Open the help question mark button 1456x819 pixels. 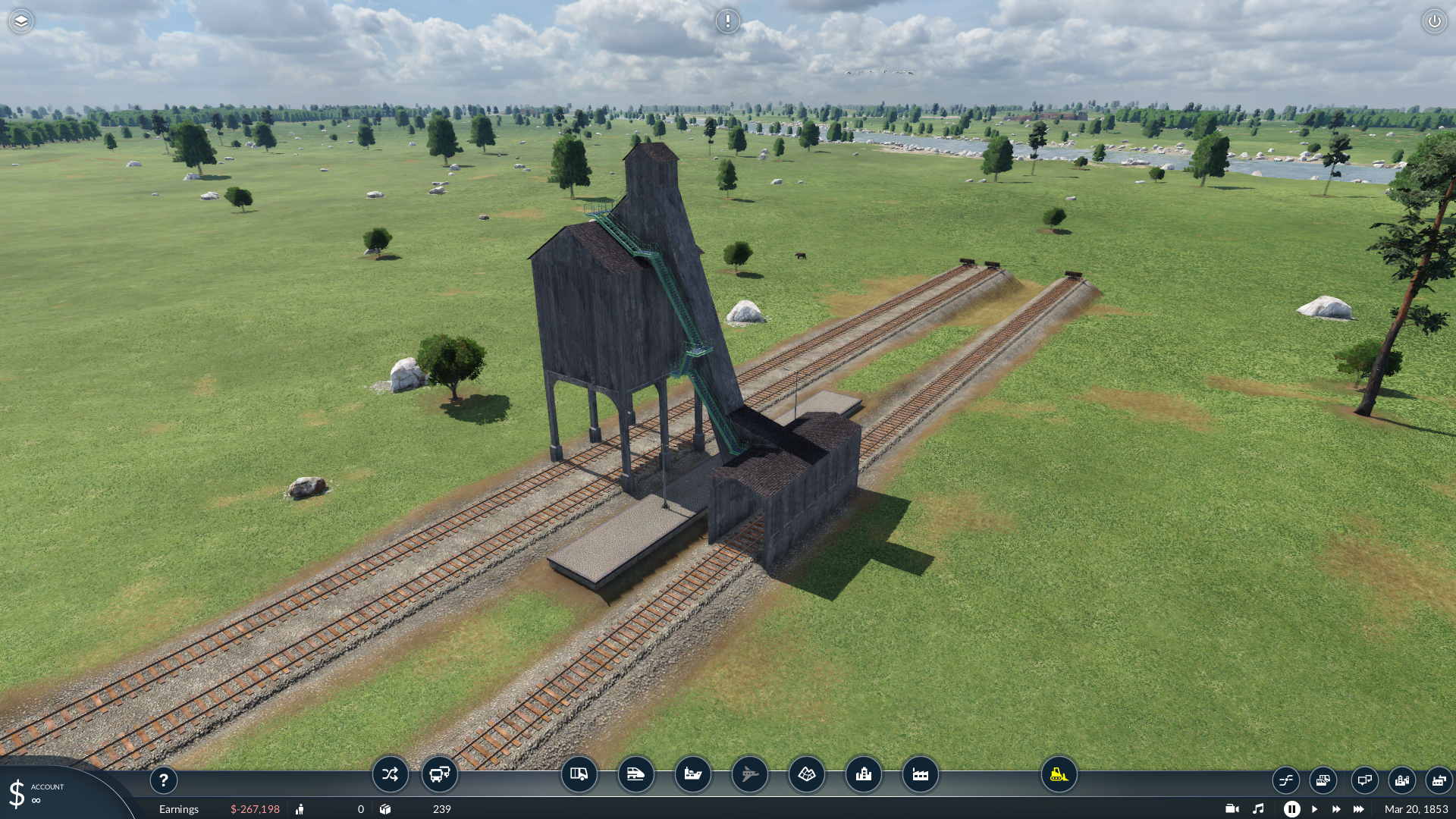pyautogui.click(x=163, y=780)
